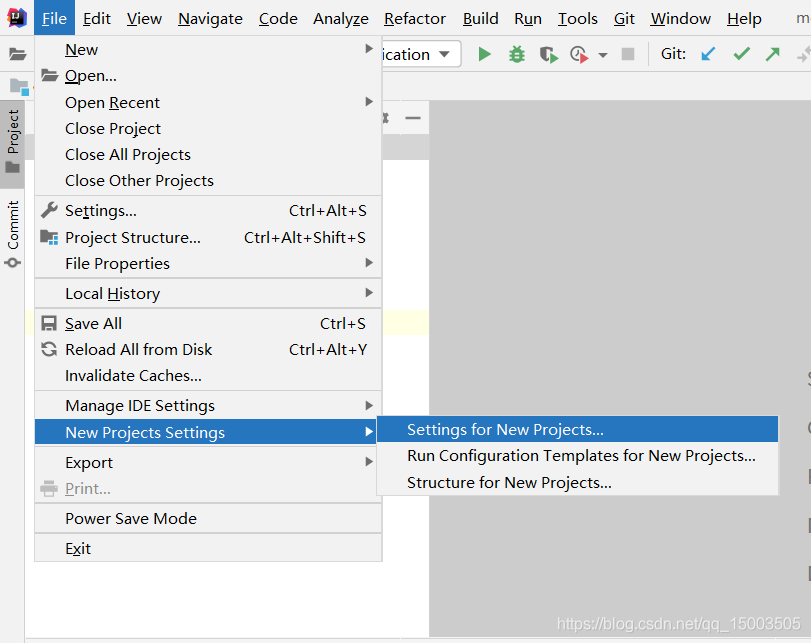
Task: Click the Open folder icon in File menu
Action: tap(49, 76)
